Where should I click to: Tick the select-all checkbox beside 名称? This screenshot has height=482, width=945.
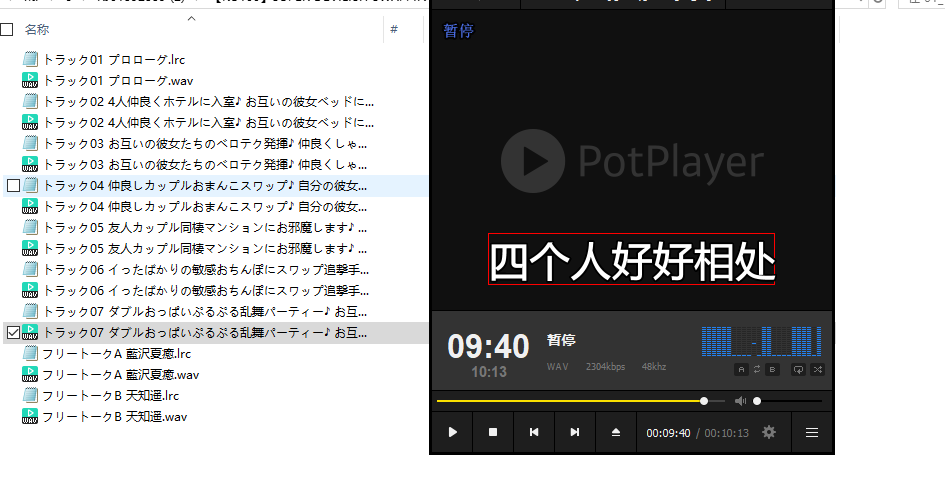click(7, 29)
